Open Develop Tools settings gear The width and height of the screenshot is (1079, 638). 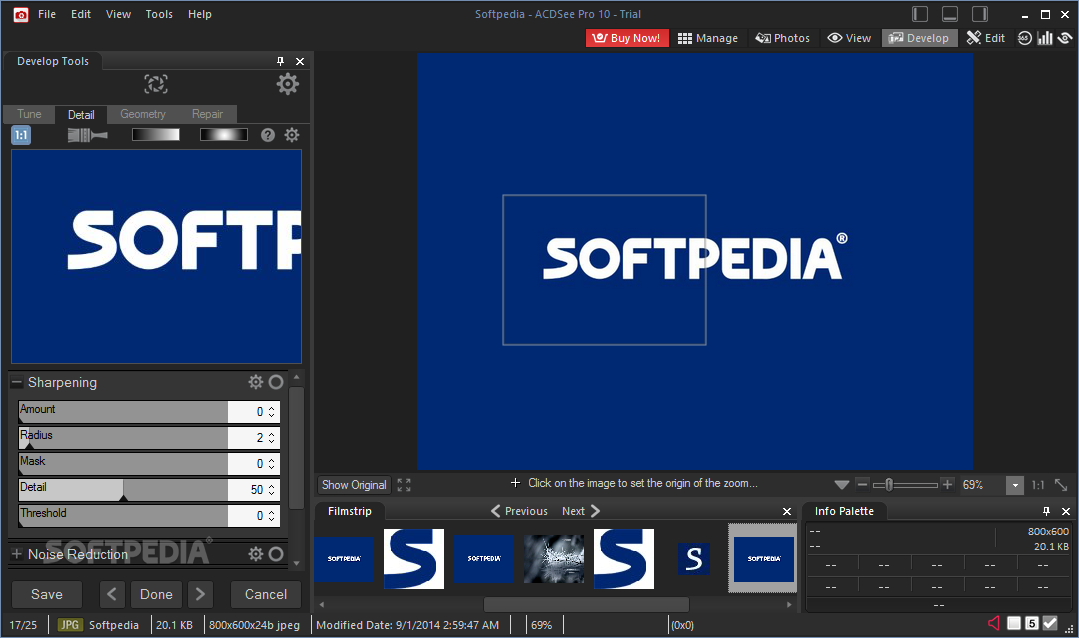[x=288, y=84]
